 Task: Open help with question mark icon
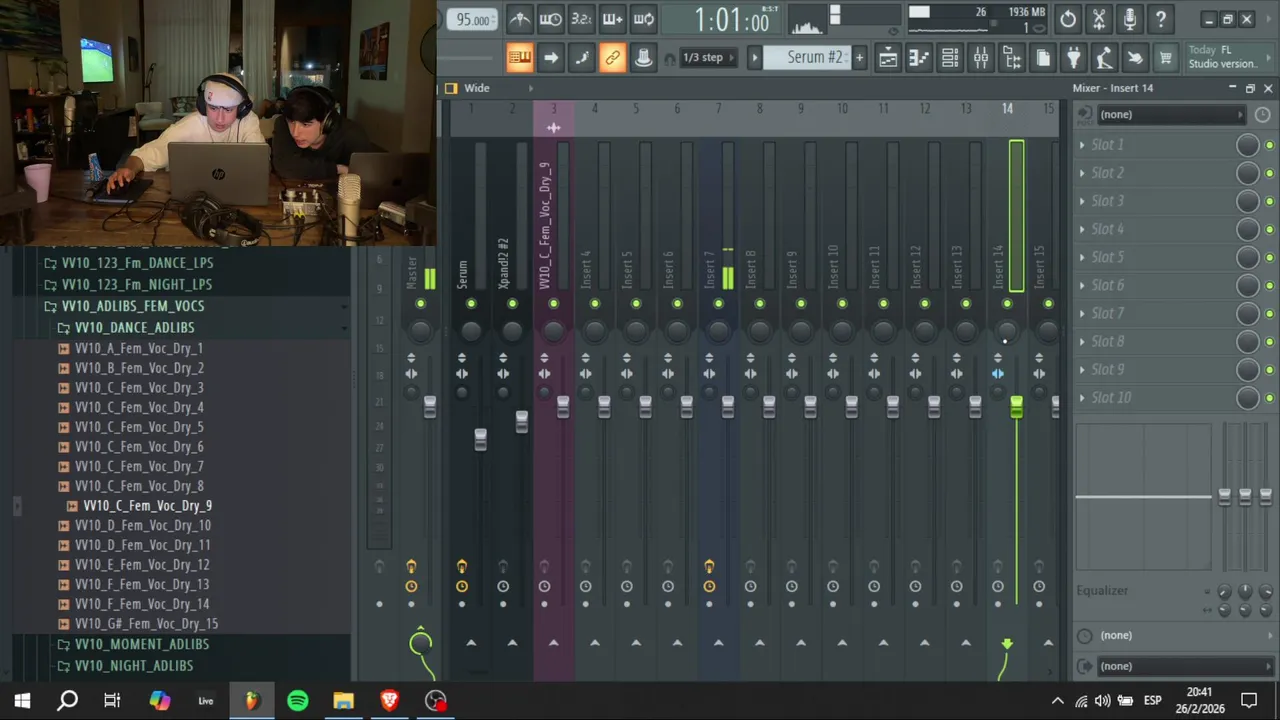1161,19
